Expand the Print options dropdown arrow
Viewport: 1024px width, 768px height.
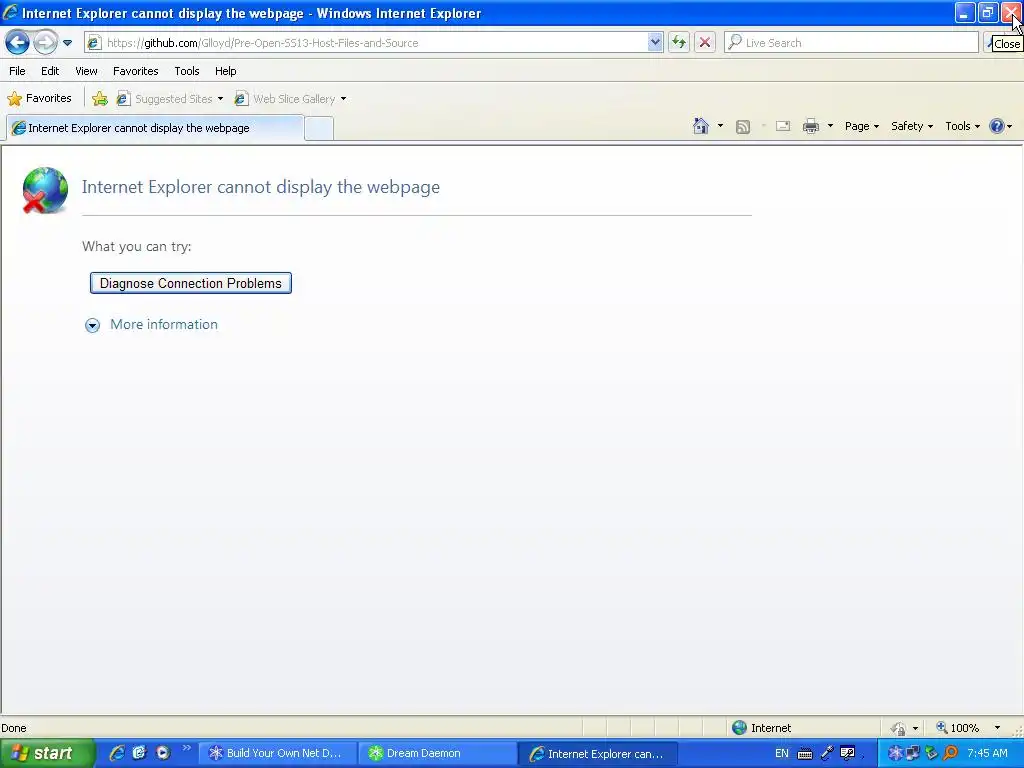[x=831, y=126]
